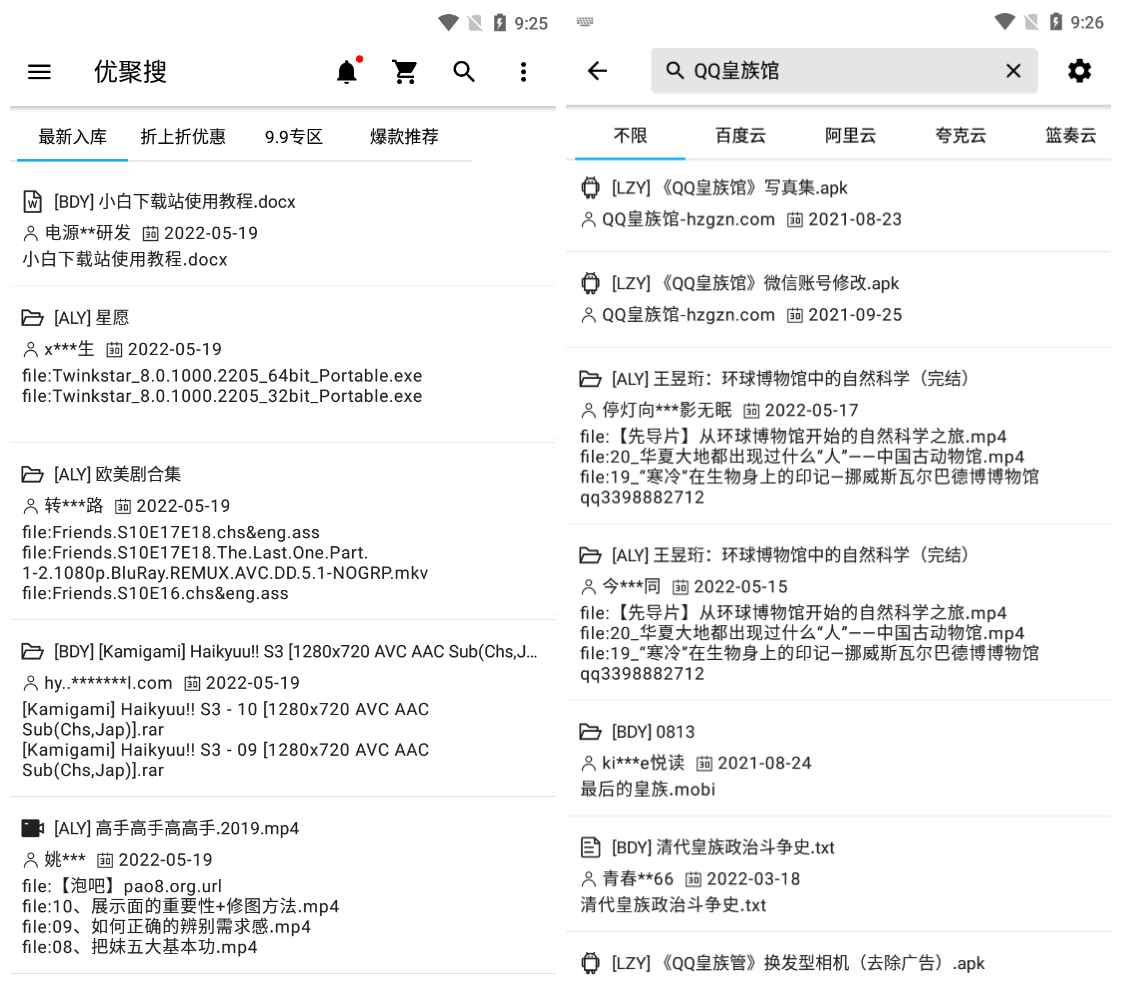The width and height of the screenshot is (1121, 995).
Task: Click text file icon beside 清代皇族政治斗争史.txt
Action: pyautogui.click(x=590, y=847)
